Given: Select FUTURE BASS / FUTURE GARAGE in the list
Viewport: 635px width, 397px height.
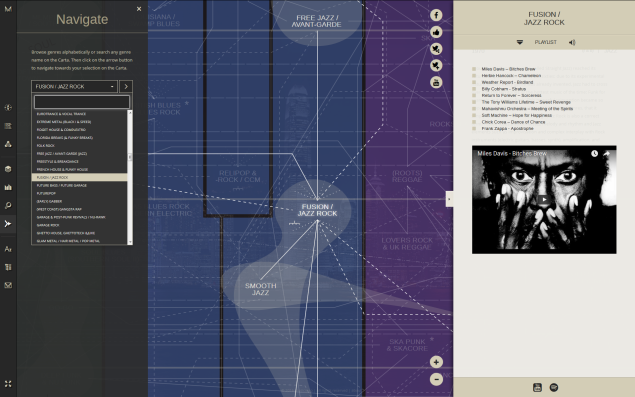Looking at the screenshot, I should pyautogui.click(x=79, y=185).
